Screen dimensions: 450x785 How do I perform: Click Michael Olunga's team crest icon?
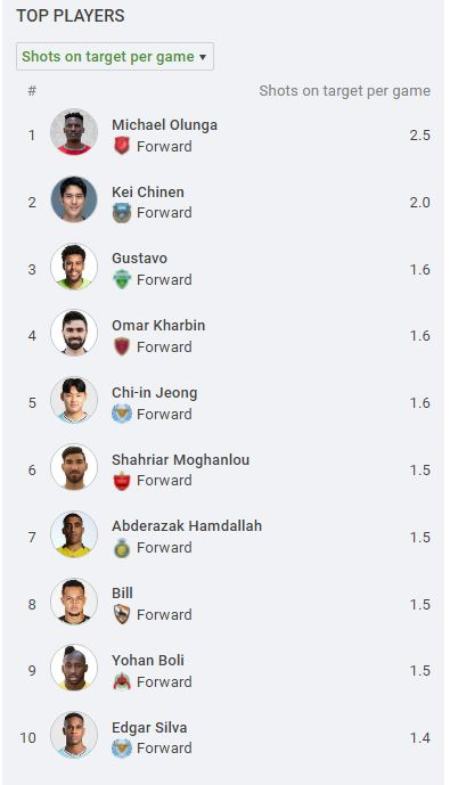click(122, 146)
